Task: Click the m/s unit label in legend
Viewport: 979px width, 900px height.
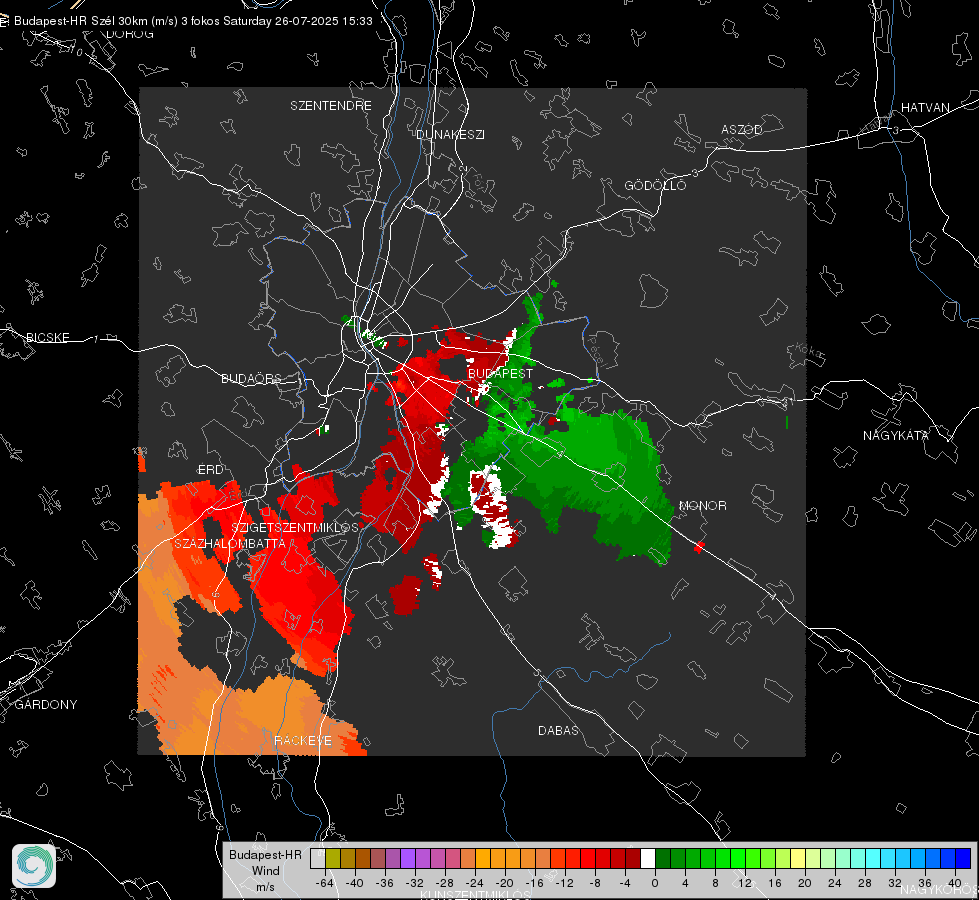Action: point(265,886)
